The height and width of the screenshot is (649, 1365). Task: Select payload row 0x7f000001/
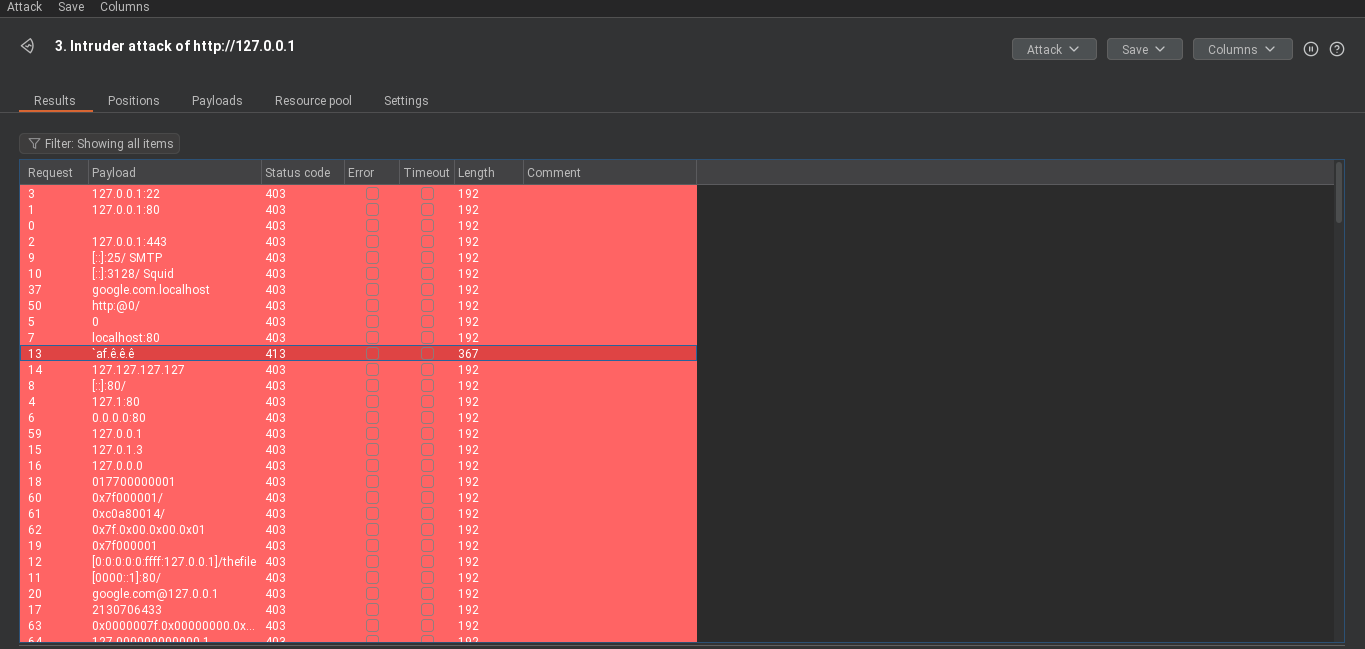358,498
